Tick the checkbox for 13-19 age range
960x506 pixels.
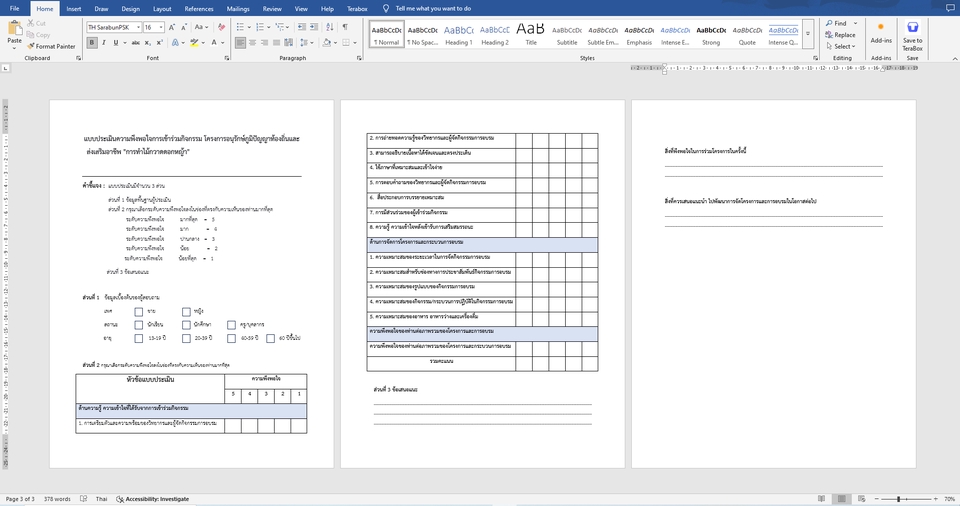[138, 338]
